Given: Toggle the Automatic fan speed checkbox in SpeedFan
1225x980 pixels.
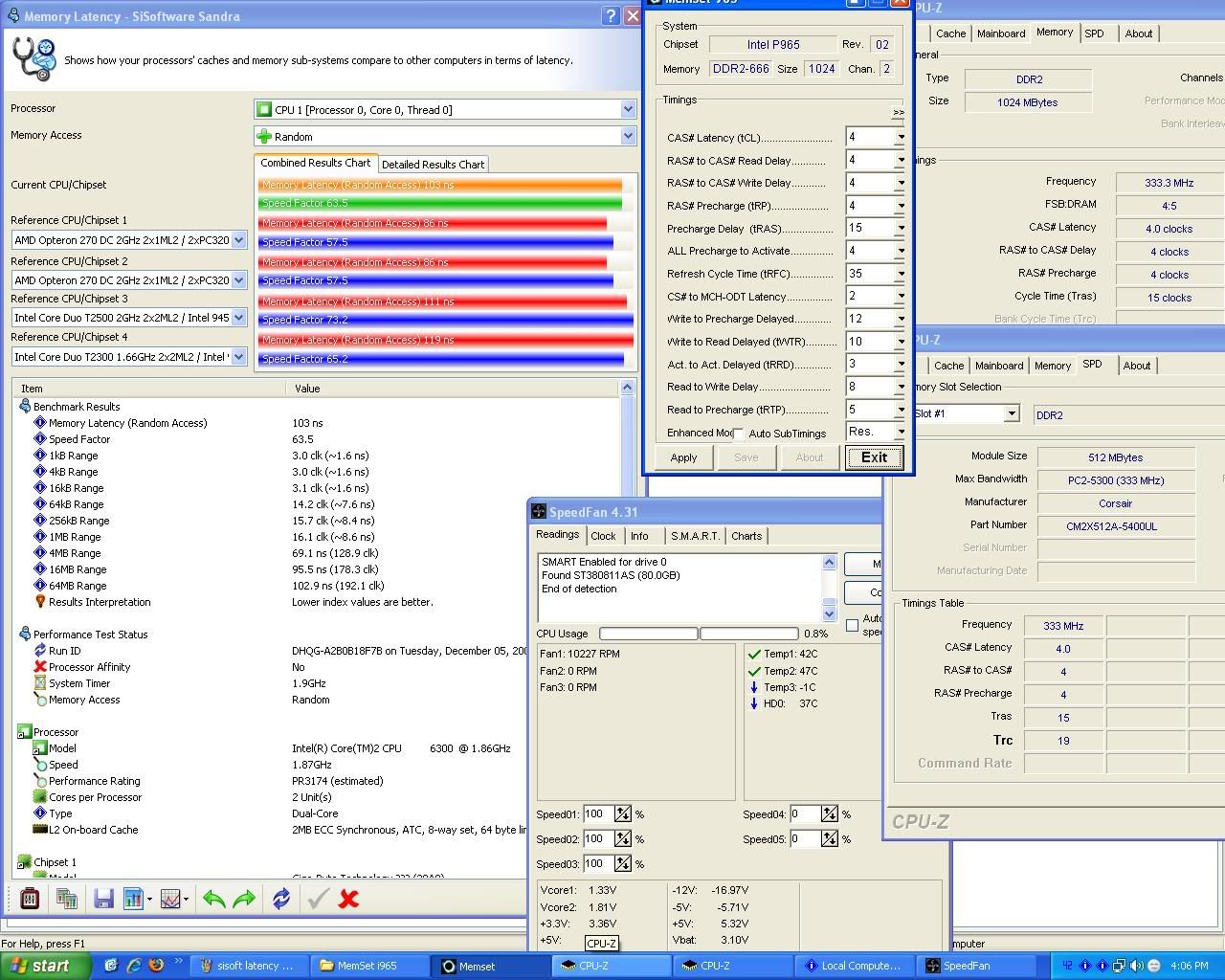Looking at the screenshot, I should pos(853,626).
